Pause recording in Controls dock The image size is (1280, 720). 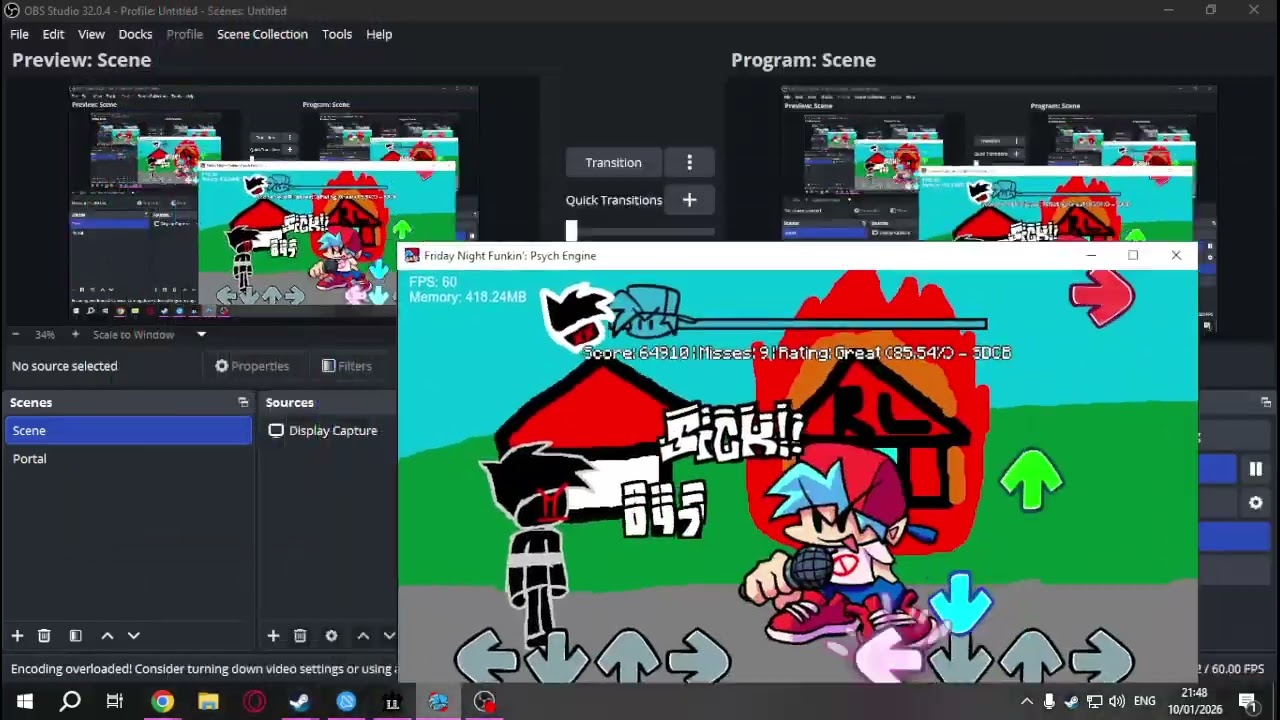[x=1256, y=469]
